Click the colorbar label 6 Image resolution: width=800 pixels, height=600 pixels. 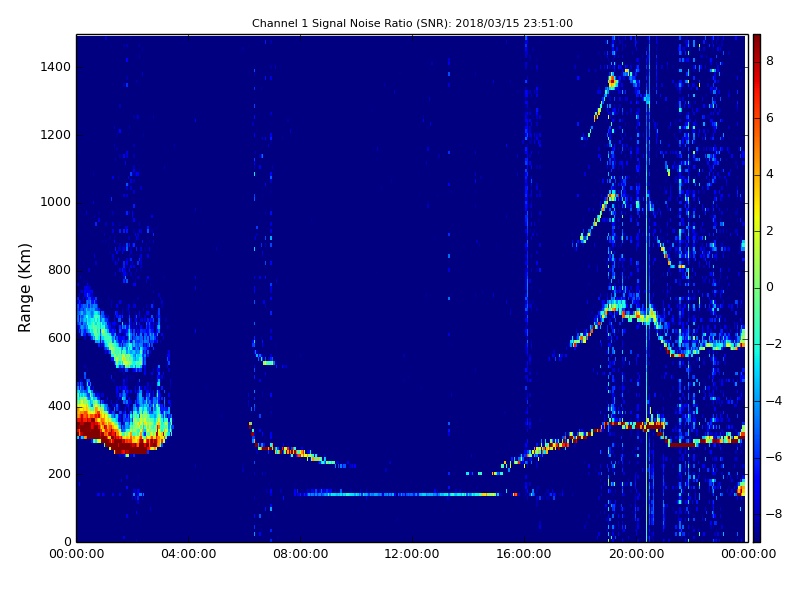click(x=770, y=118)
